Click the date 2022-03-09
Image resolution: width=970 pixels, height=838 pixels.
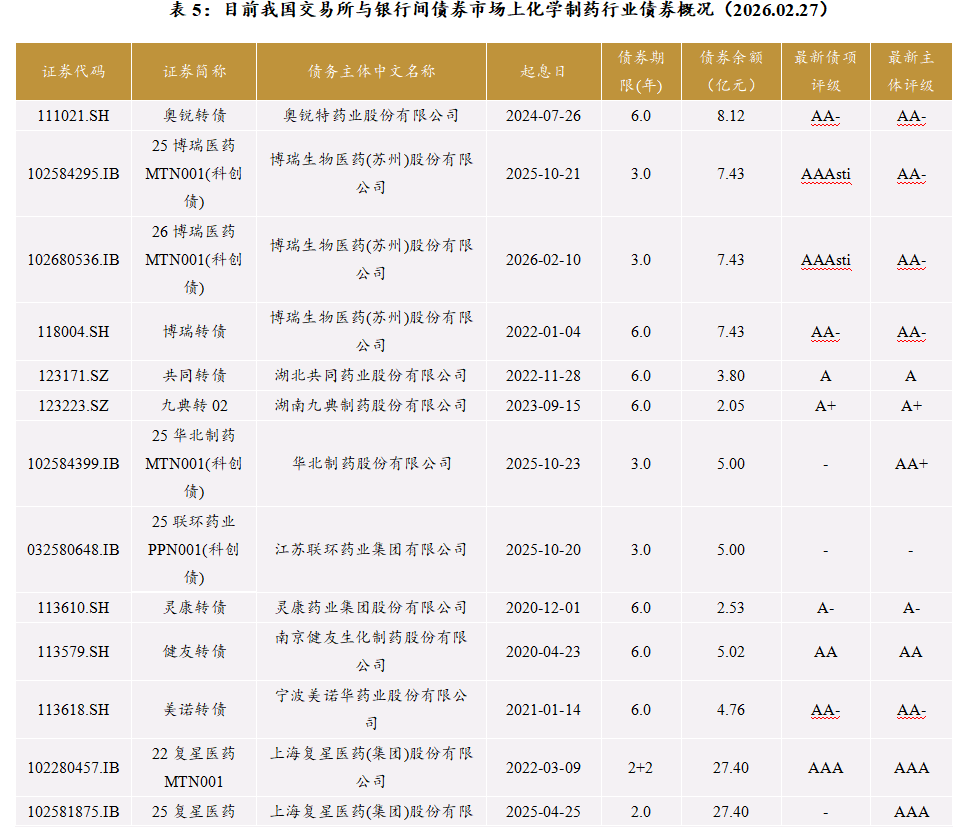pyautogui.click(x=543, y=768)
